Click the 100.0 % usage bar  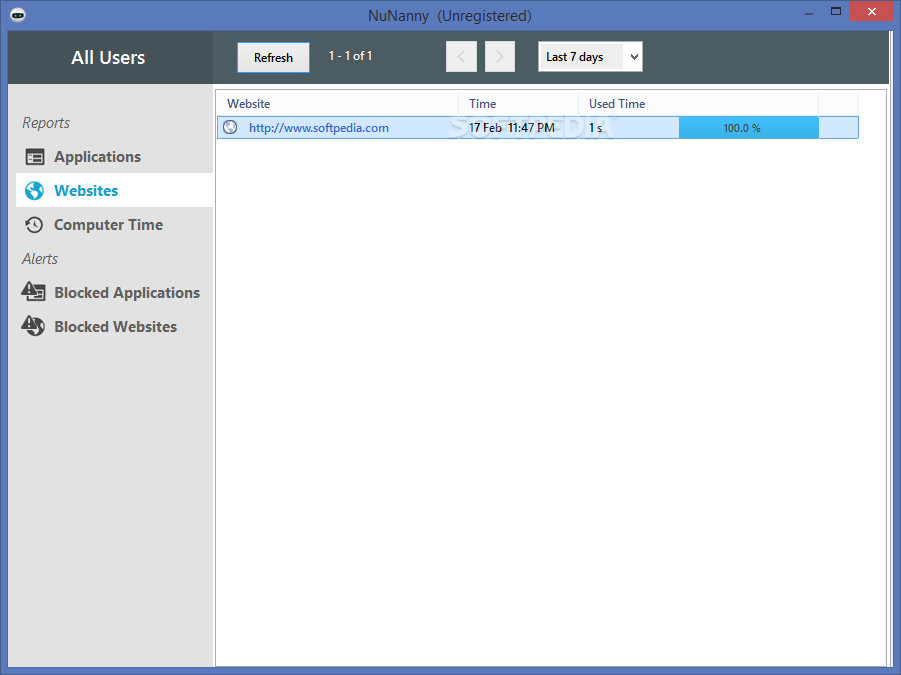pyautogui.click(x=749, y=128)
